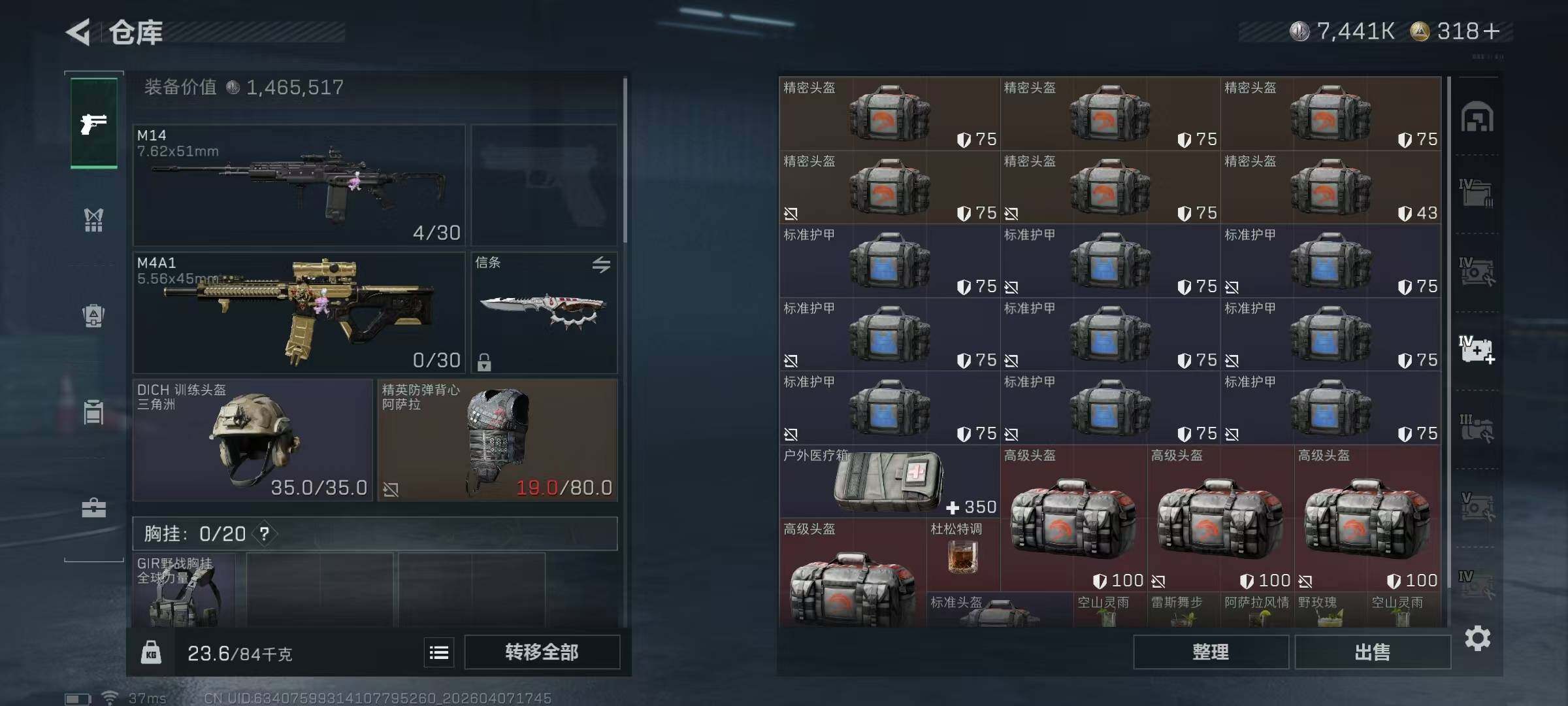Toggle the lock icon under the 信条 knife
Screen dimensions: 1568x706
pos(484,362)
